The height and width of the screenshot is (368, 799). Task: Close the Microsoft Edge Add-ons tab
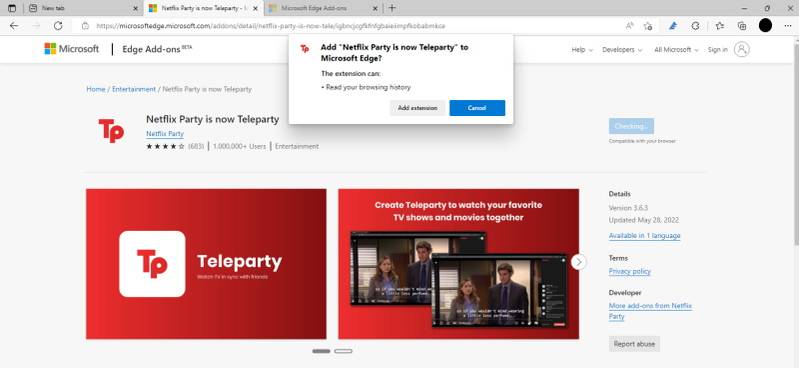[x=375, y=8]
